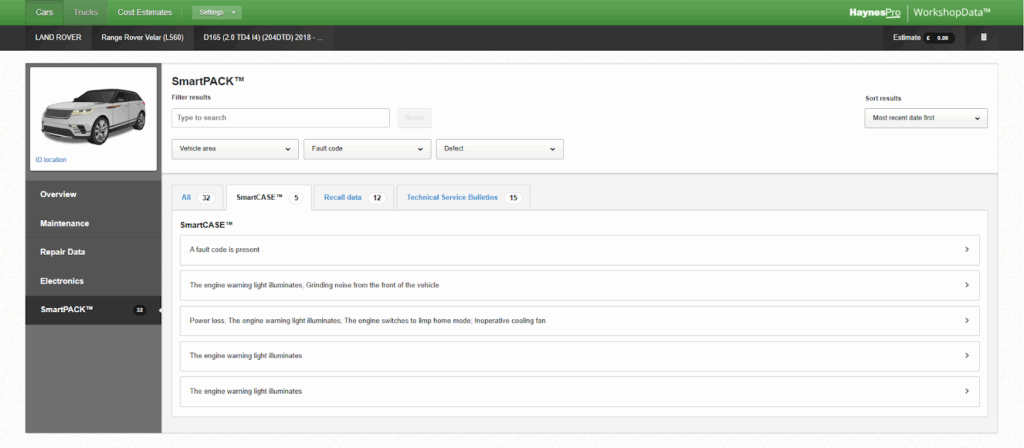The width and height of the screenshot is (1024, 448).
Task: Select Repair Data in the sidebar
Action: 62,252
